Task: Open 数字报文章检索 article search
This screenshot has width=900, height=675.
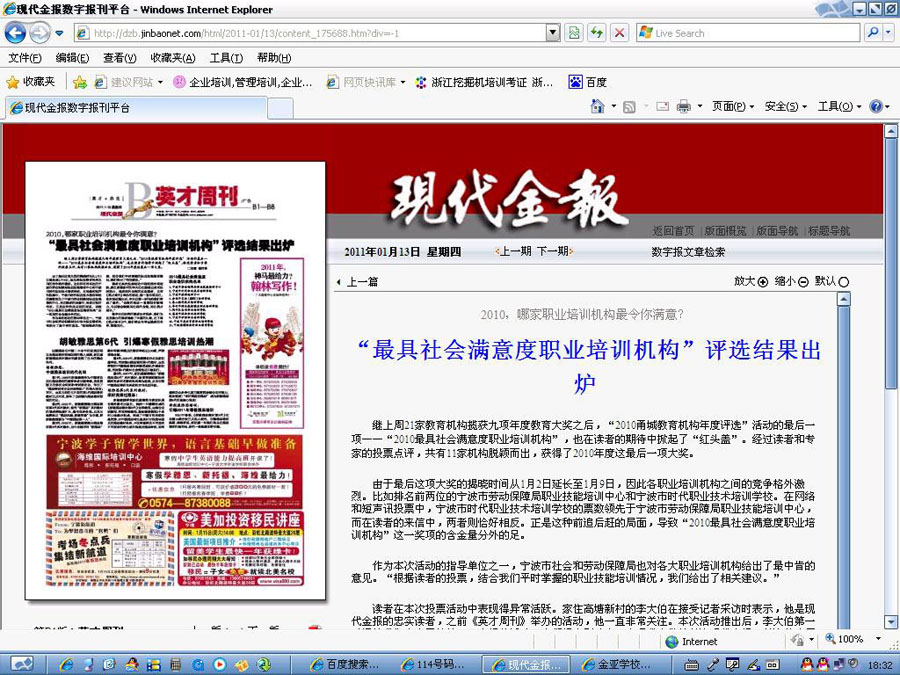Action: point(688,252)
